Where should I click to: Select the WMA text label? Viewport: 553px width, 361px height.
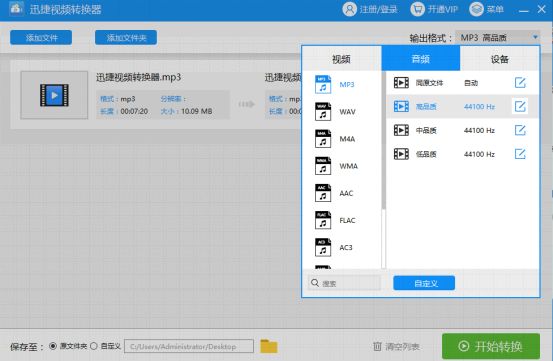pos(348,166)
